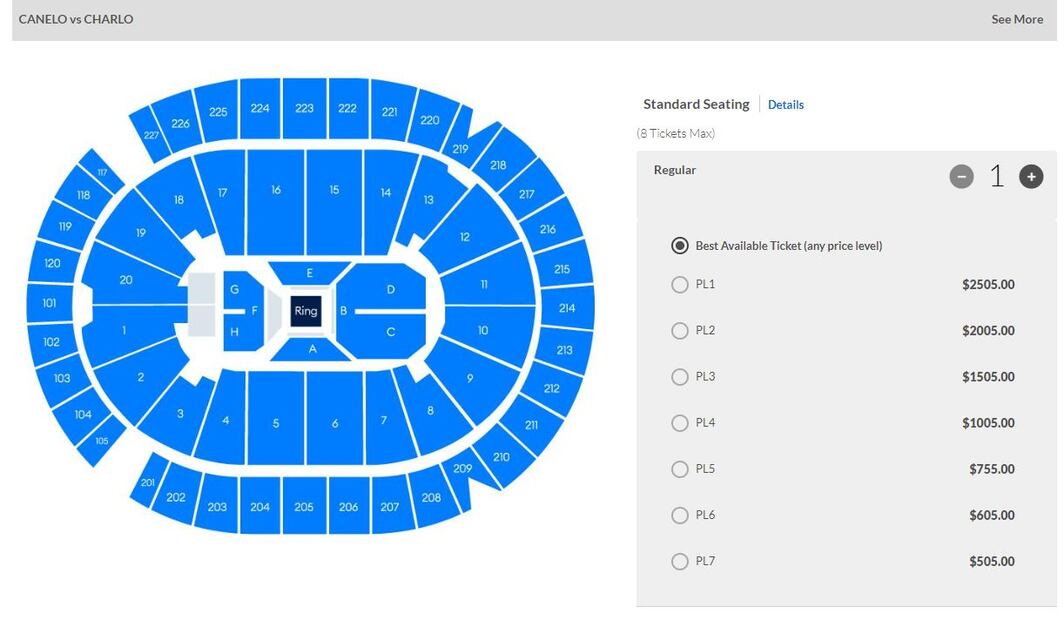Select section 101 on the far side

point(50,302)
